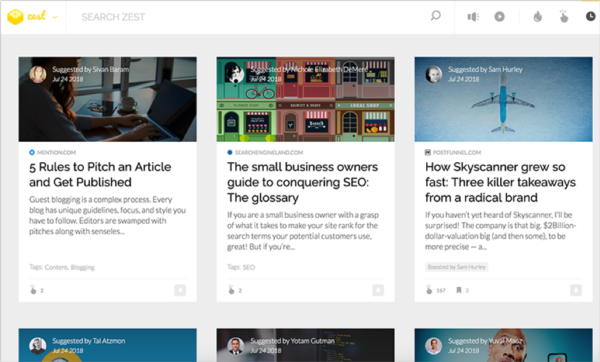600x362 pixels.
Task: Toggle bookmark on 5 Rules to Pitch card
Action: click(x=180, y=290)
